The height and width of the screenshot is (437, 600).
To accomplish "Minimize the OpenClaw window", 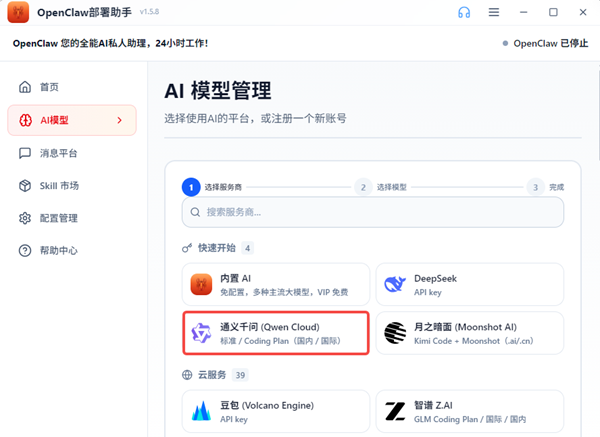I will point(523,12).
